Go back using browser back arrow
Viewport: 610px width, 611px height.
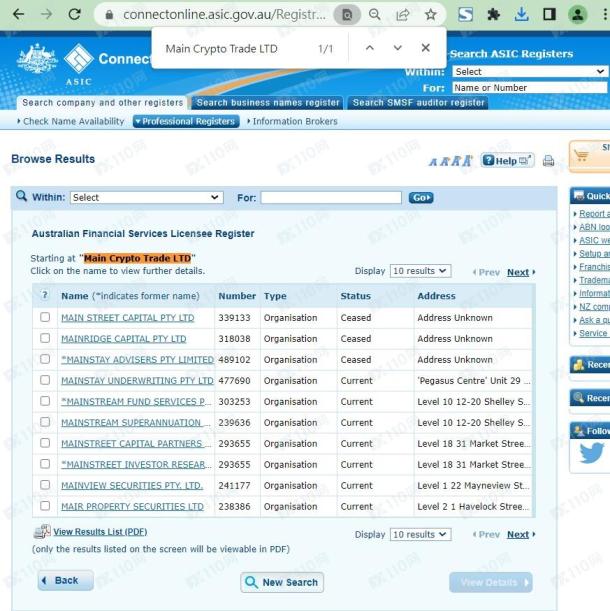point(18,15)
